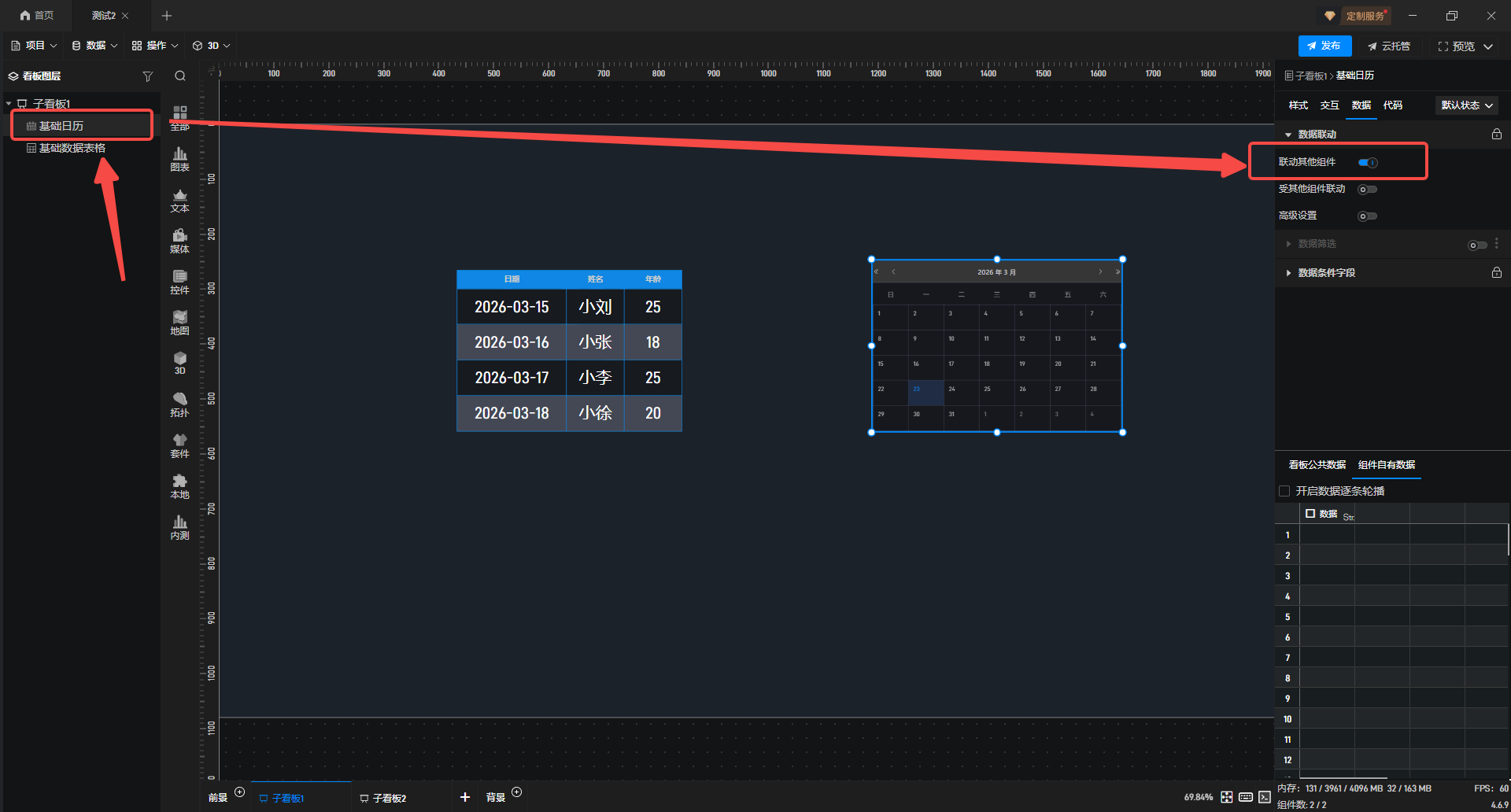Open the 图表 chart component category
Screen dimensions: 1511x812
[179, 159]
